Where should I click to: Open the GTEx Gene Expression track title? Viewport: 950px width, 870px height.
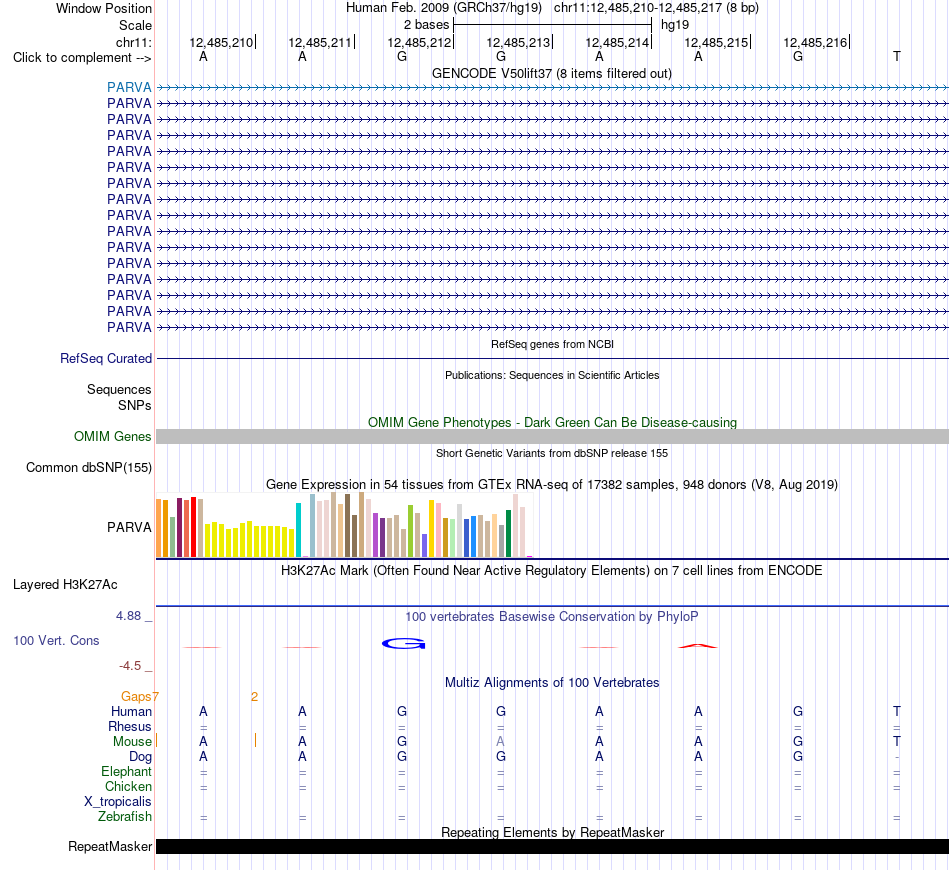click(x=551, y=485)
